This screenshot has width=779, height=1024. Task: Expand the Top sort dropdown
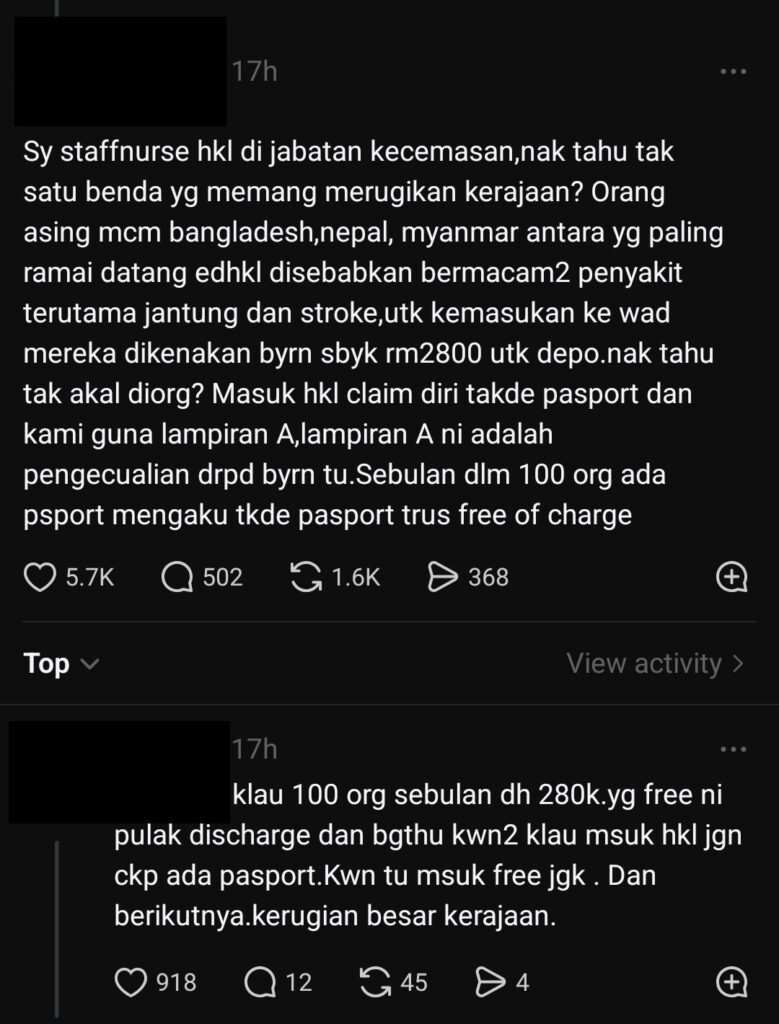point(62,664)
